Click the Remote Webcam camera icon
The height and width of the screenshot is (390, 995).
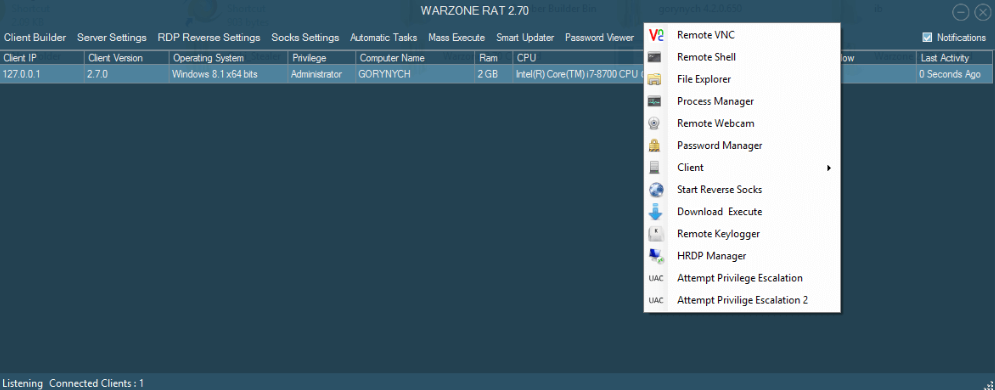click(655, 124)
